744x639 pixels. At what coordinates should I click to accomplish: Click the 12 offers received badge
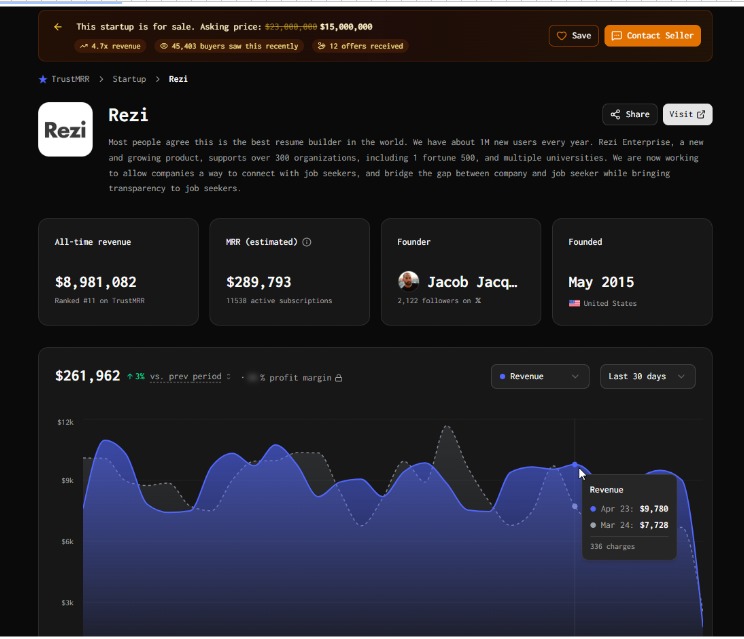[360, 46]
